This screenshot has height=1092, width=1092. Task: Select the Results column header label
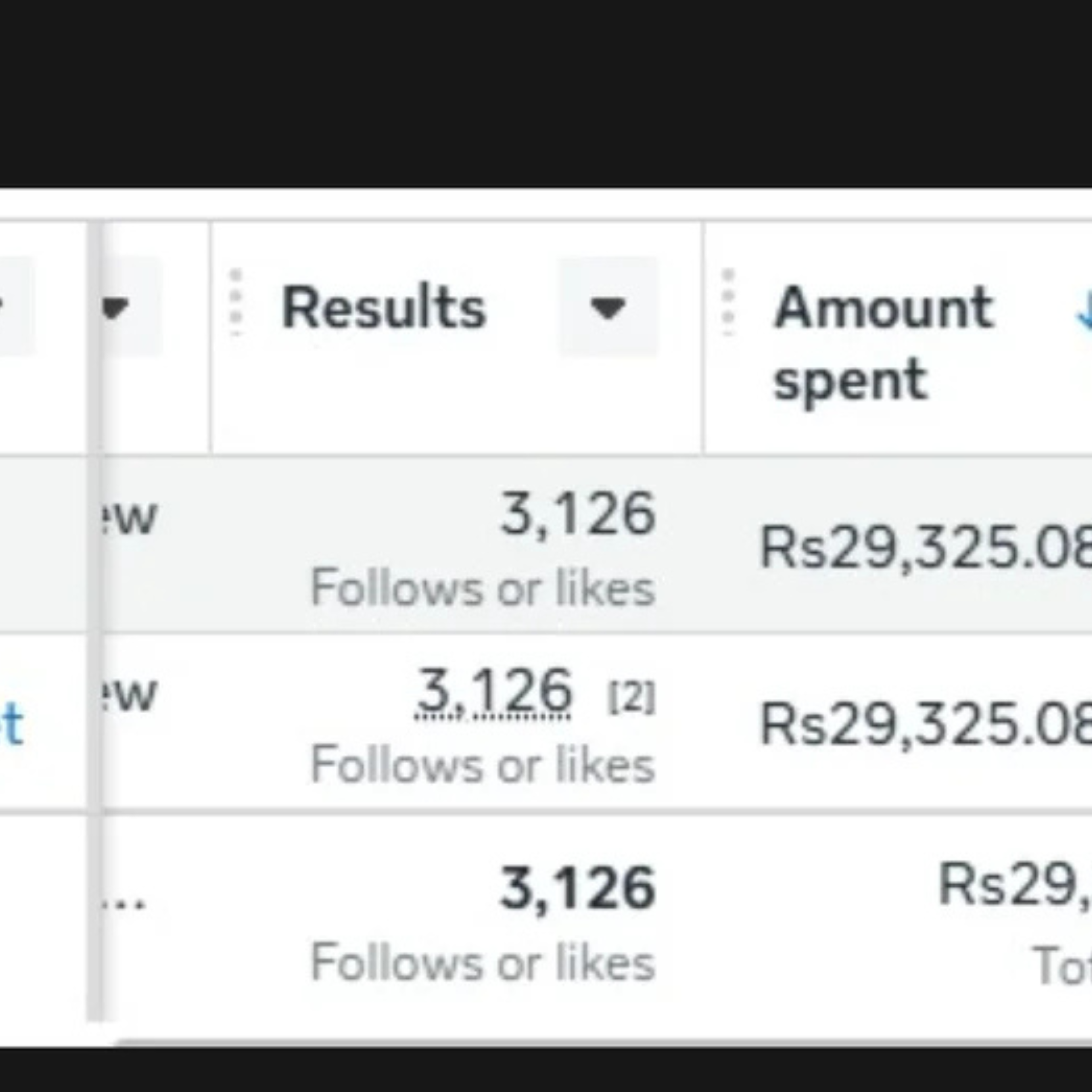(x=384, y=308)
